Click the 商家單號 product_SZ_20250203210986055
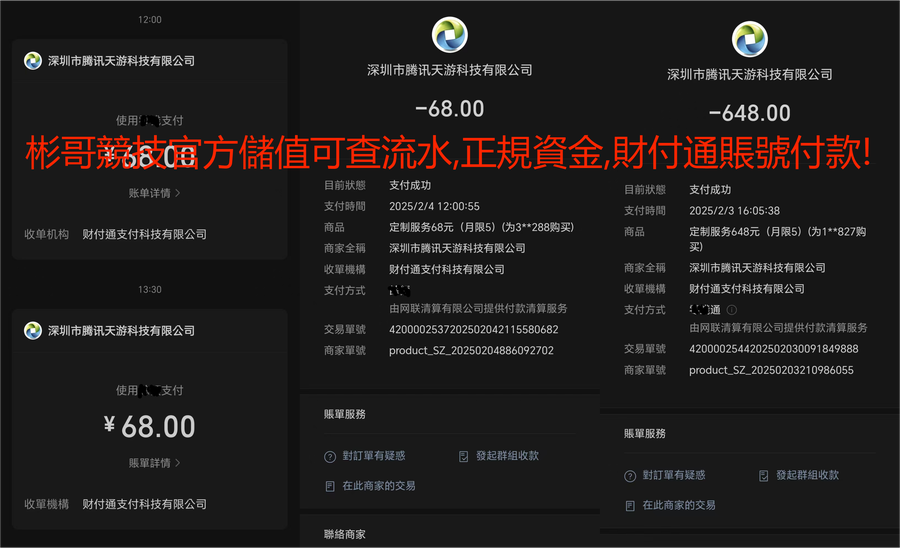The image size is (900, 548). (x=771, y=370)
